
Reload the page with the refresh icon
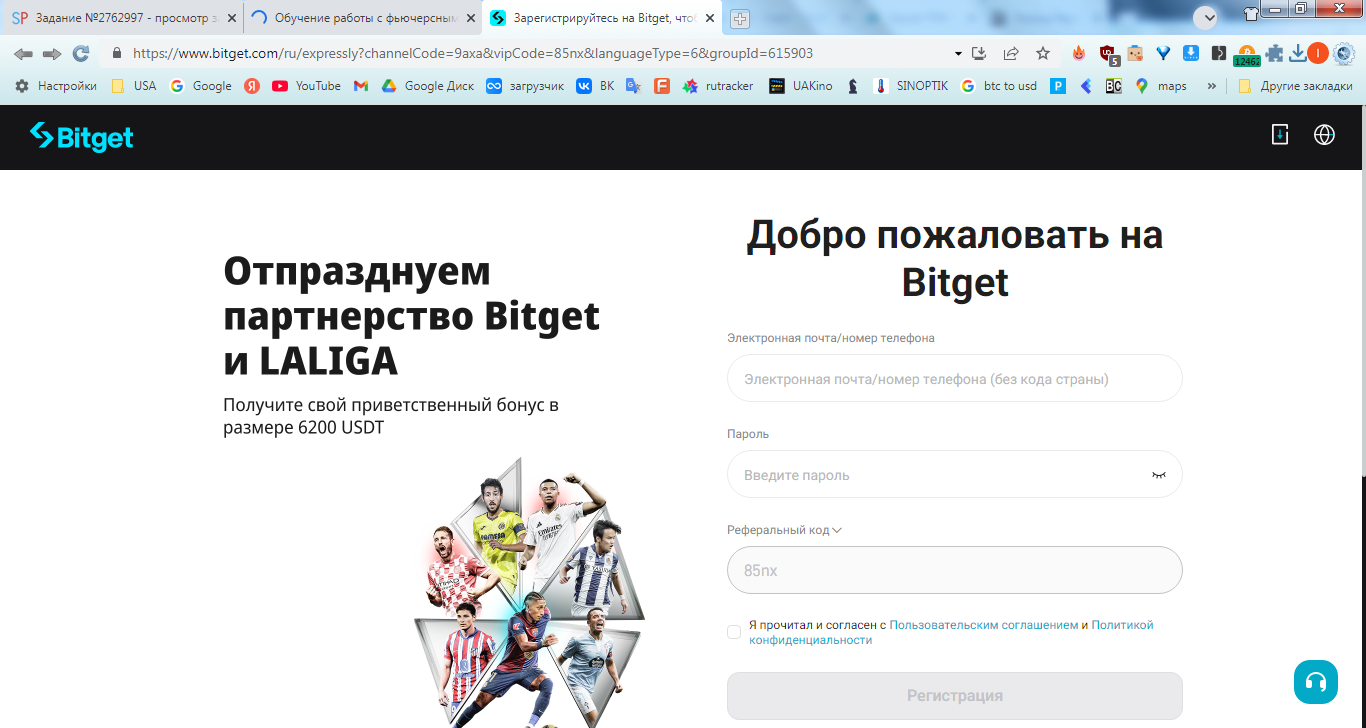tap(81, 54)
